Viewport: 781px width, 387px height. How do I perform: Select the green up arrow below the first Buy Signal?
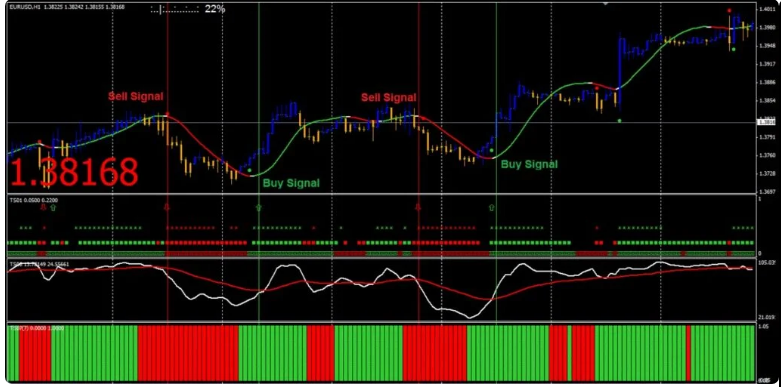(258, 207)
